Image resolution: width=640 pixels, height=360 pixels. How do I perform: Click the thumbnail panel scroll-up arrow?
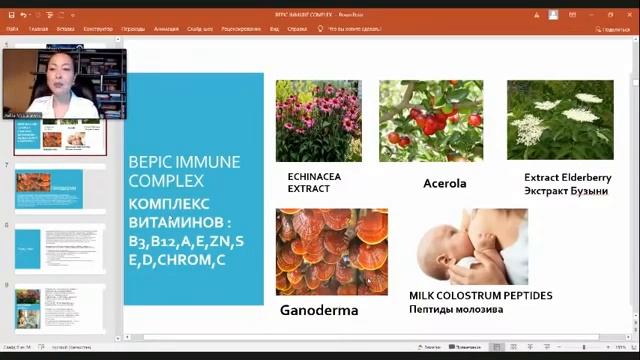[118, 40]
